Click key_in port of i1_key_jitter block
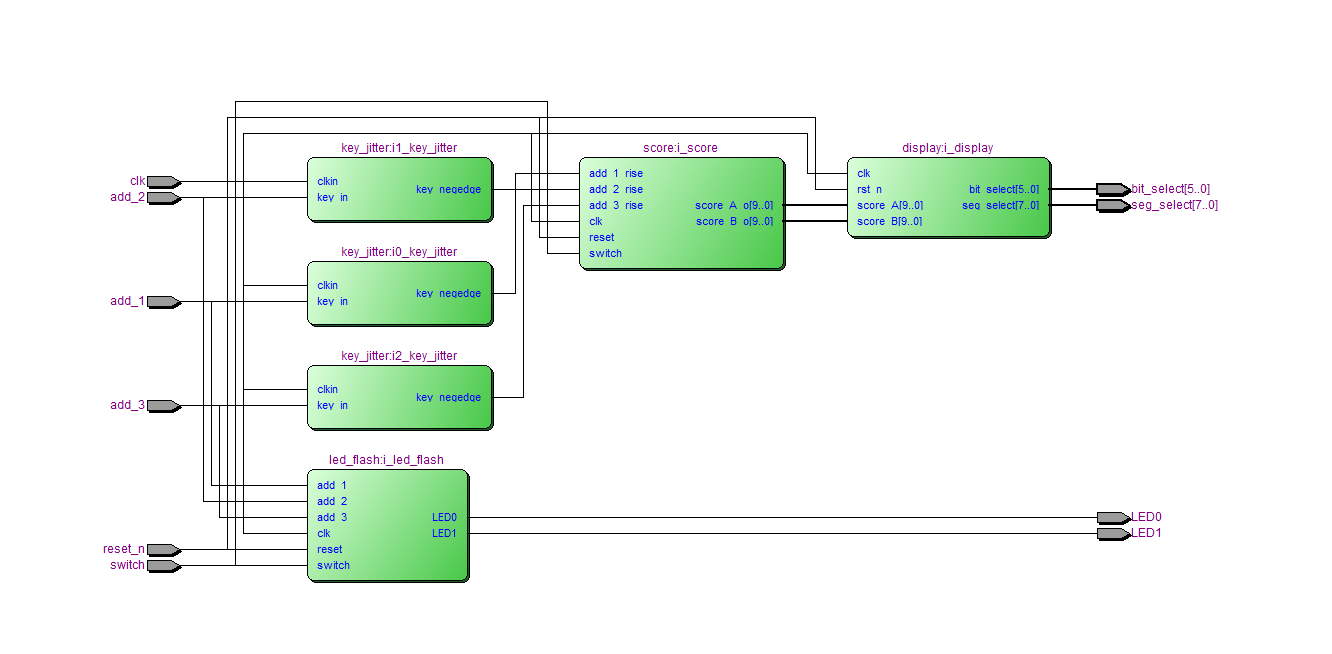Image resolution: width=1332 pixels, height=654 pixels. (333, 198)
